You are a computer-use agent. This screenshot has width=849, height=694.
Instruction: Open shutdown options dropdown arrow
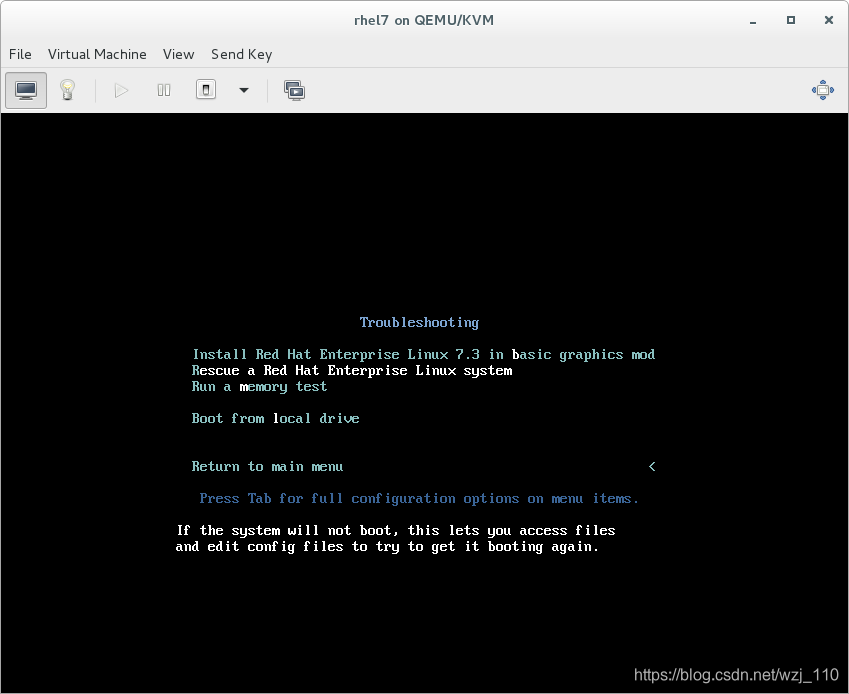(244, 90)
